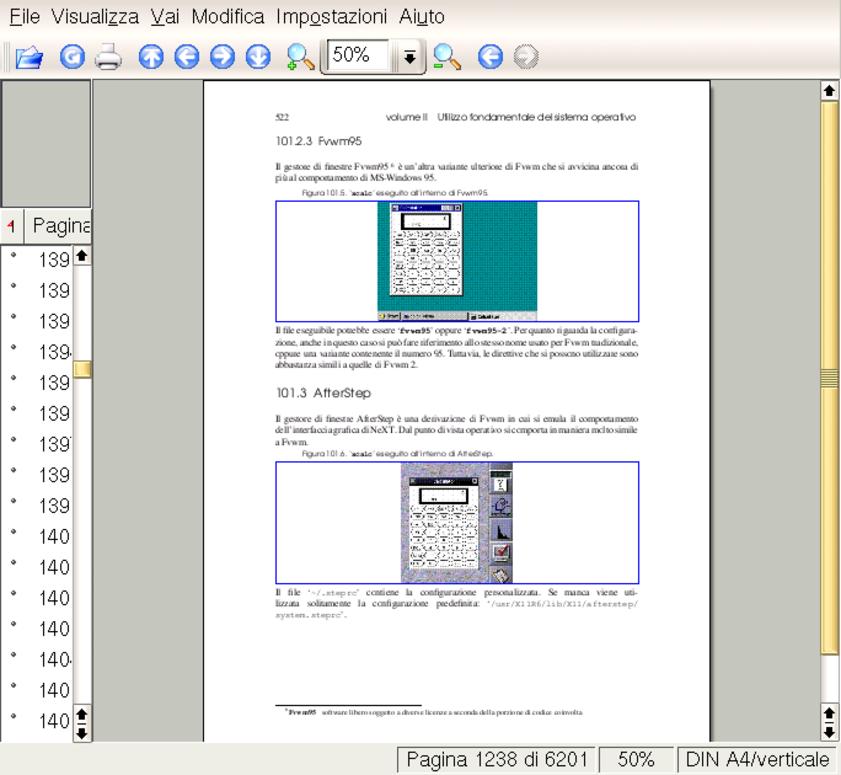Reload the document using the toolbar icon
Viewport: 841px width, 775px height.
[x=72, y=58]
